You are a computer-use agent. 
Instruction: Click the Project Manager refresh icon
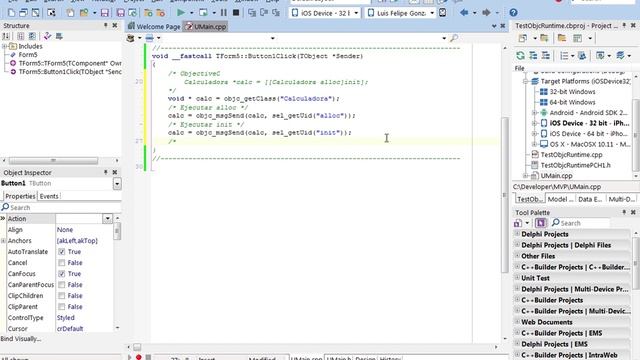520,56
